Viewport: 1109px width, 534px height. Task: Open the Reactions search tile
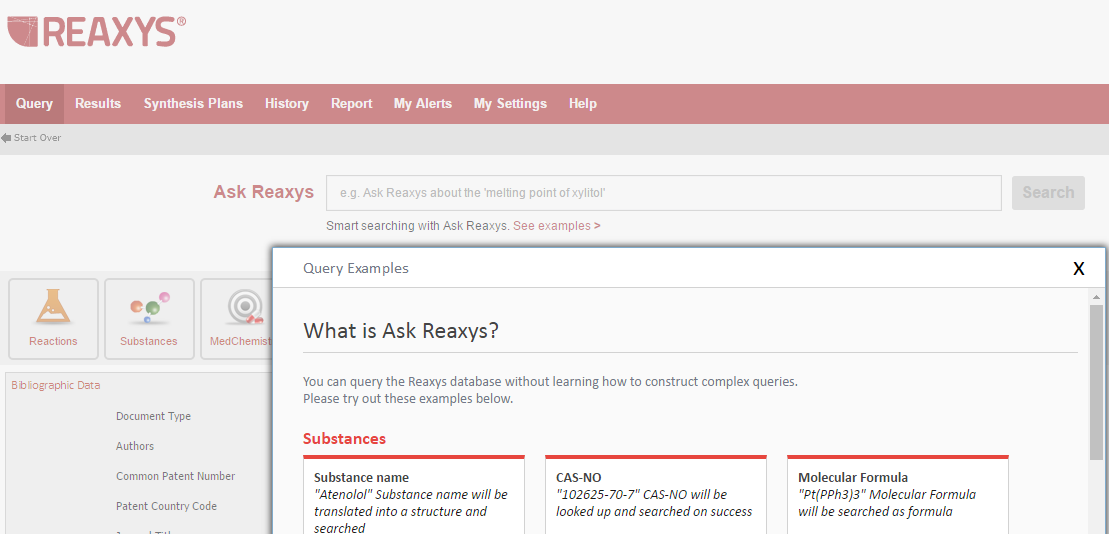tap(53, 318)
